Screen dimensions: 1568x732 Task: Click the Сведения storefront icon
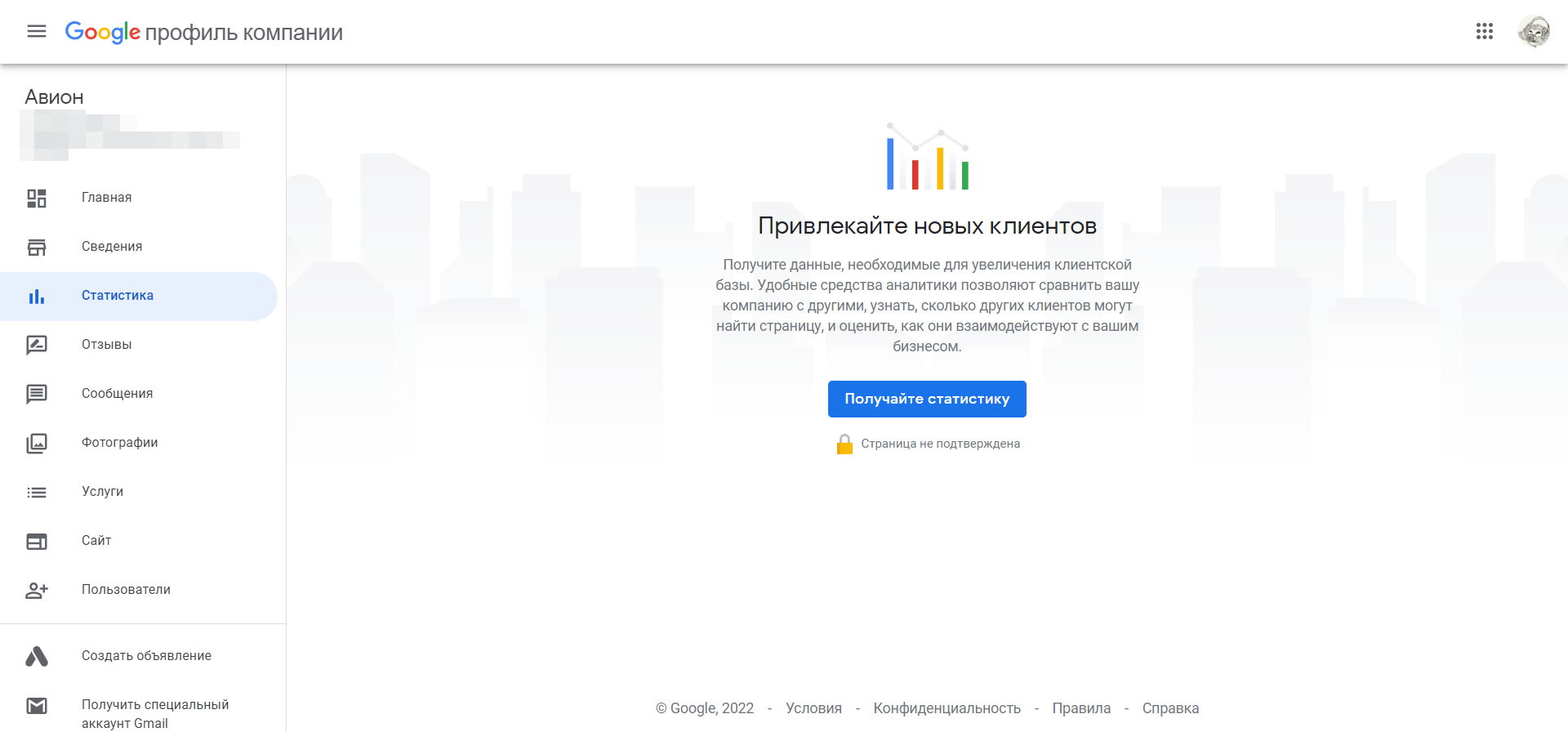pyautogui.click(x=37, y=247)
